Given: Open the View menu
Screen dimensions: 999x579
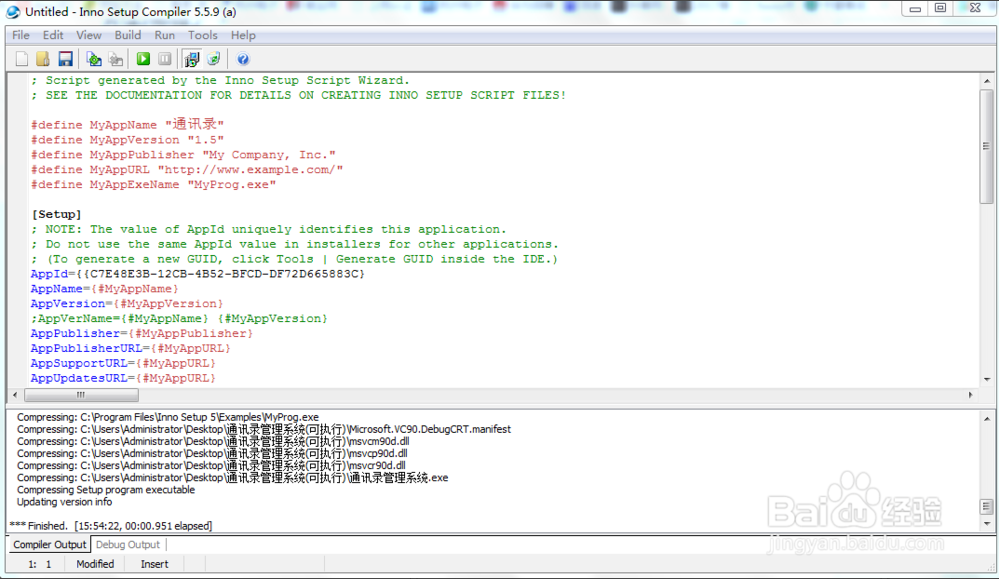Looking at the screenshot, I should coord(89,35).
